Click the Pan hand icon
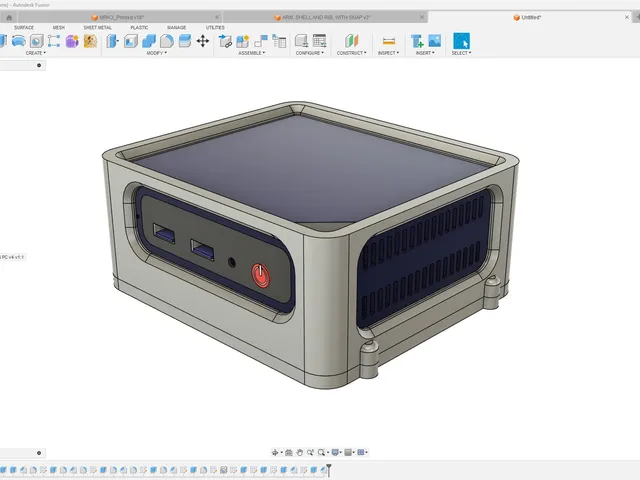The width and height of the screenshot is (640, 480). point(300,452)
